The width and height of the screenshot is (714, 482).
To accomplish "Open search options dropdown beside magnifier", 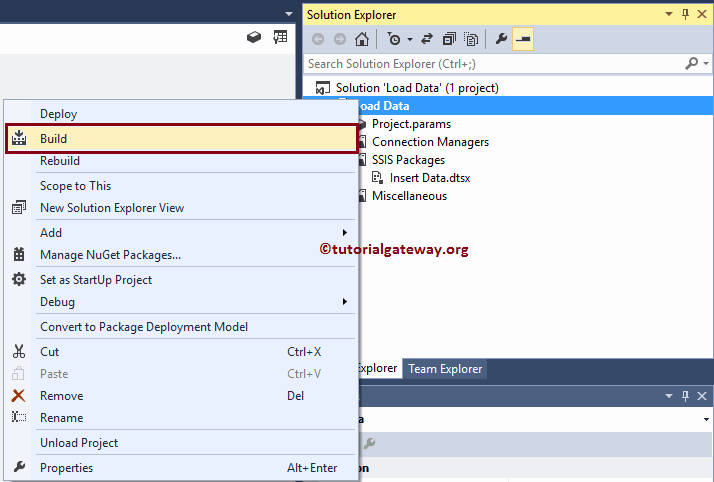I will tap(706, 64).
